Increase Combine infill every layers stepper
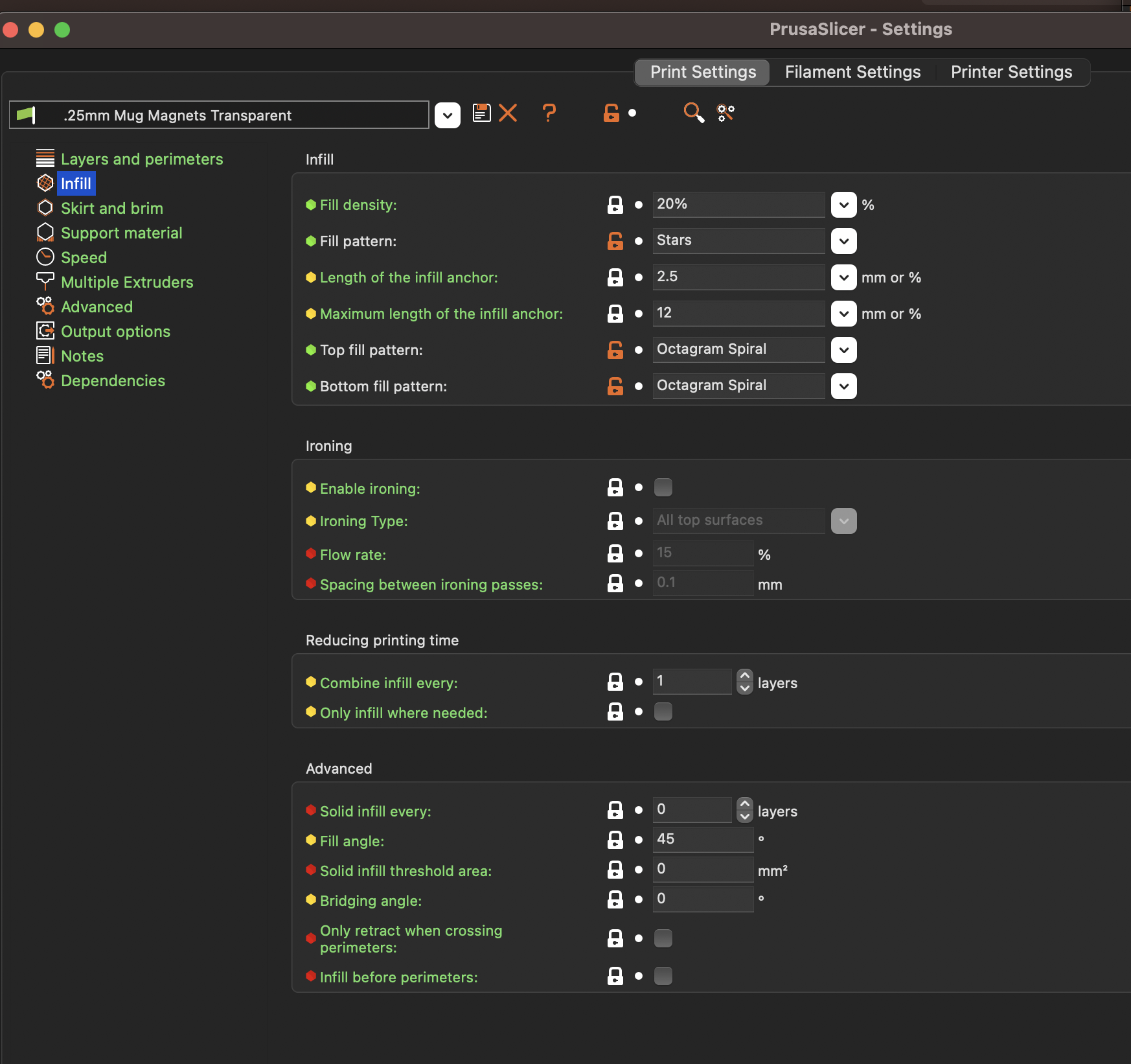The width and height of the screenshot is (1131, 1064). coord(745,675)
